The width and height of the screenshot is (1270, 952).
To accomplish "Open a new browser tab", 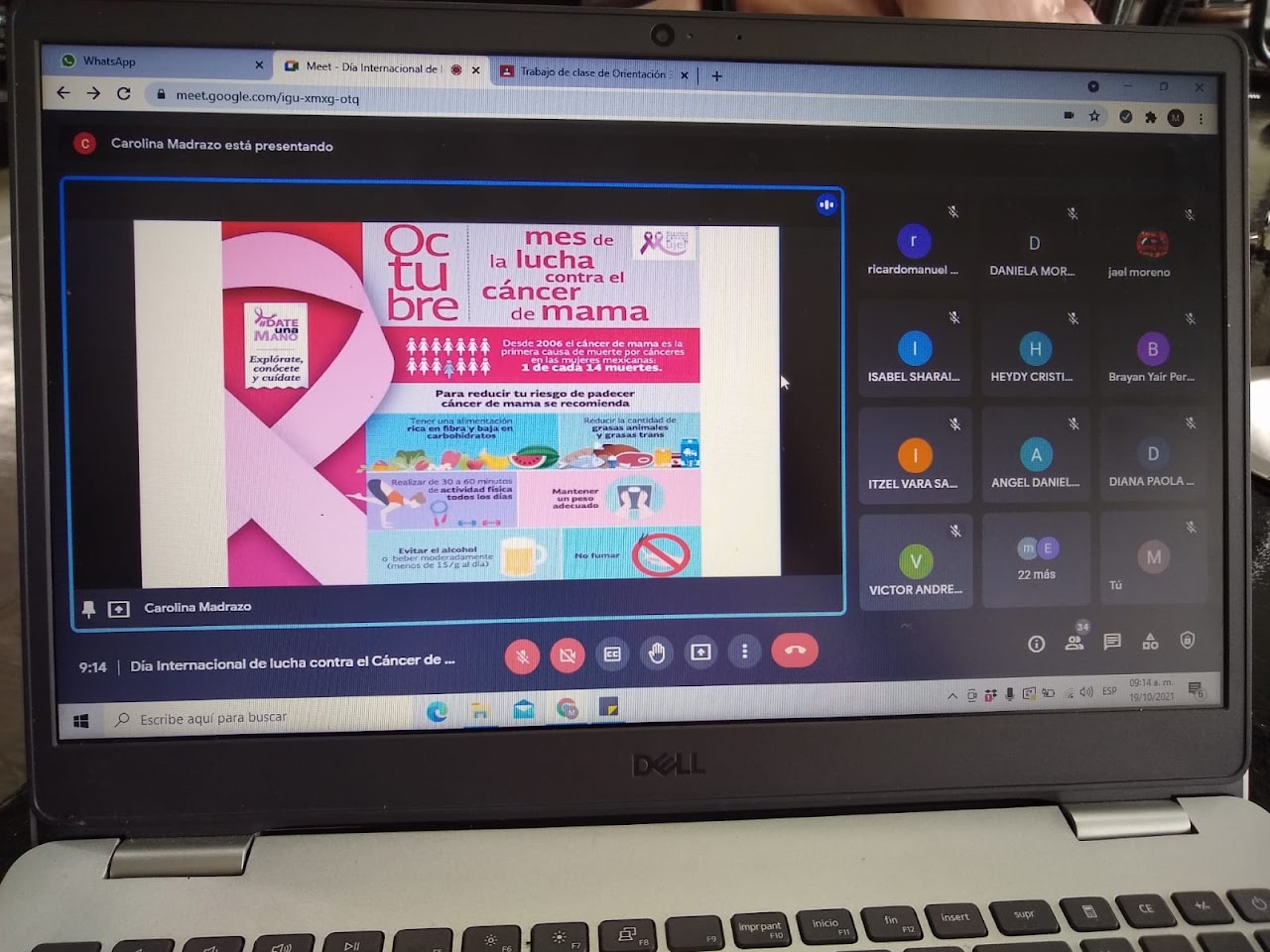I will pyautogui.click(x=716, y=75).
